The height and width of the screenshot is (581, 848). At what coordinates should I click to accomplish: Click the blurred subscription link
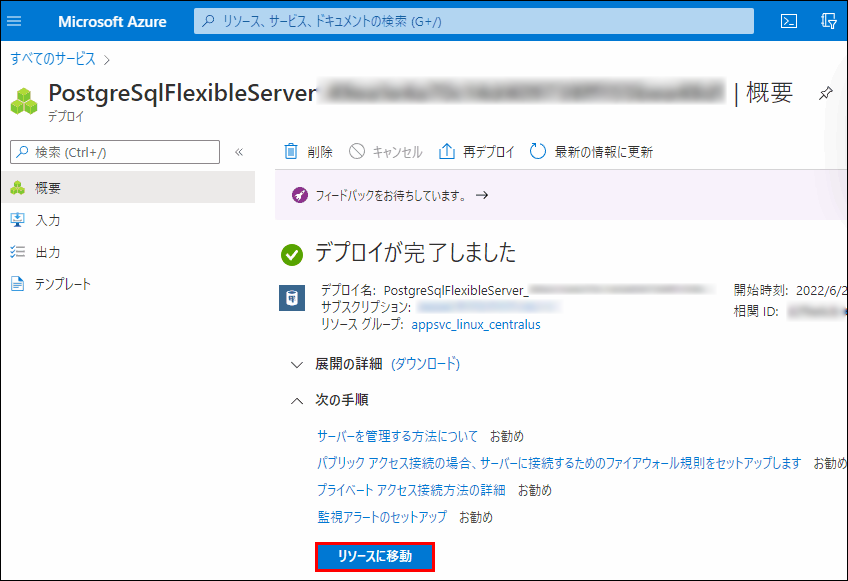[488, 307]
